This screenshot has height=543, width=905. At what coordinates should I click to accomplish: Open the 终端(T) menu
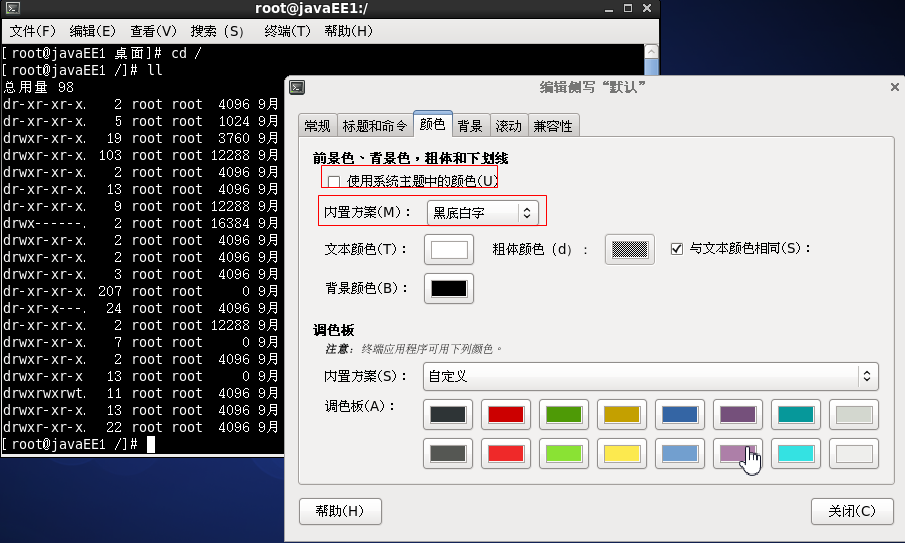point(287,31)
